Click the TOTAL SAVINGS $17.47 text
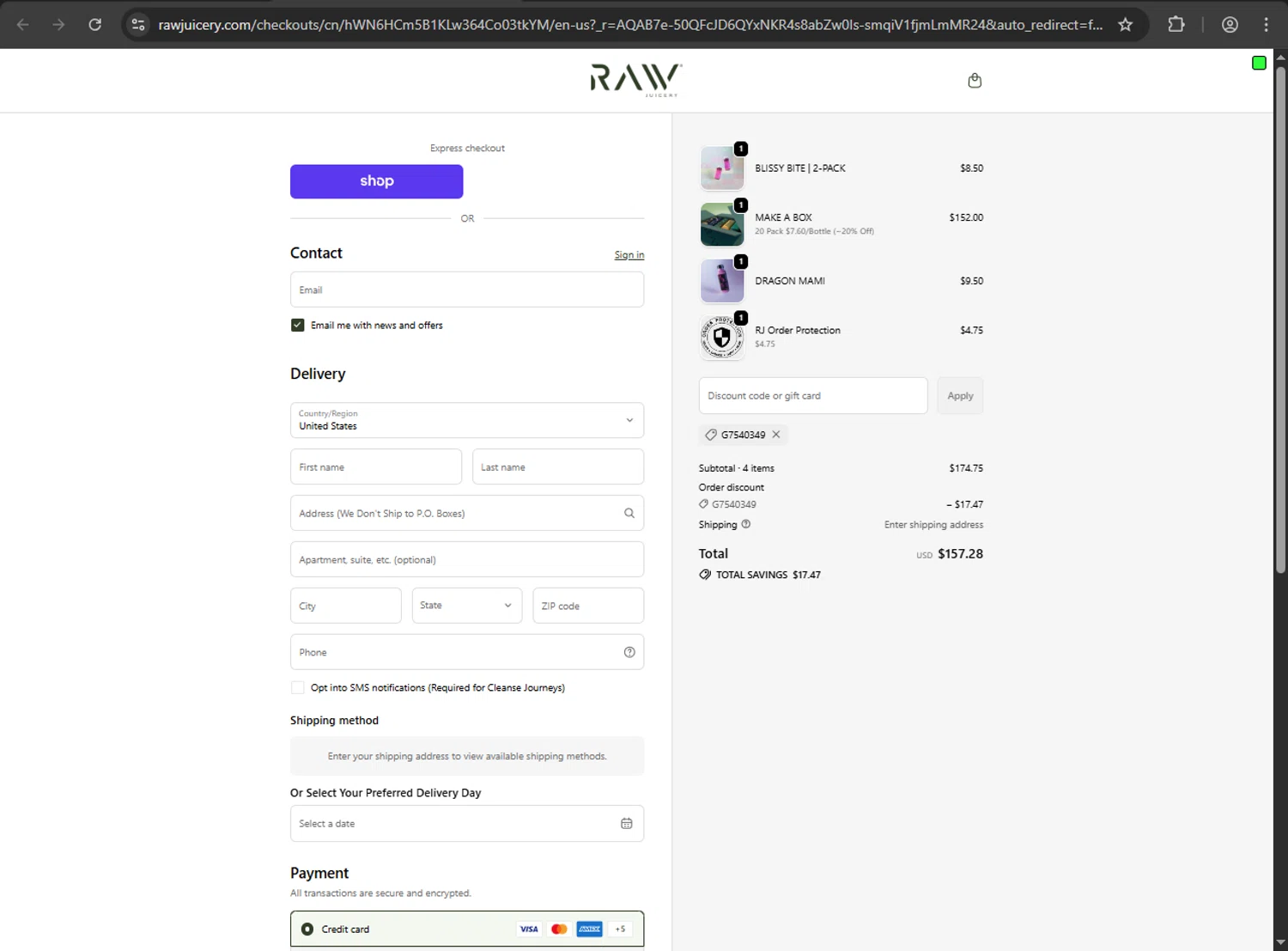 tap(769, 575)
